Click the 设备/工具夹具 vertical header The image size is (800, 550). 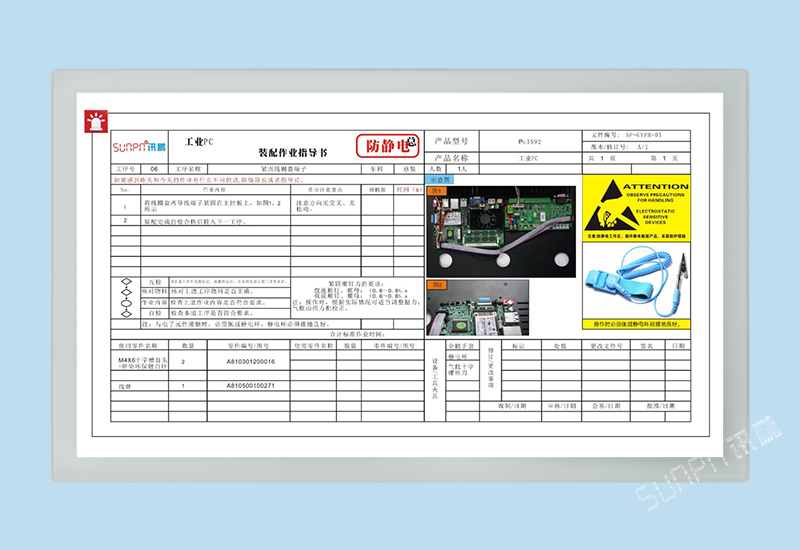[435, 379]
